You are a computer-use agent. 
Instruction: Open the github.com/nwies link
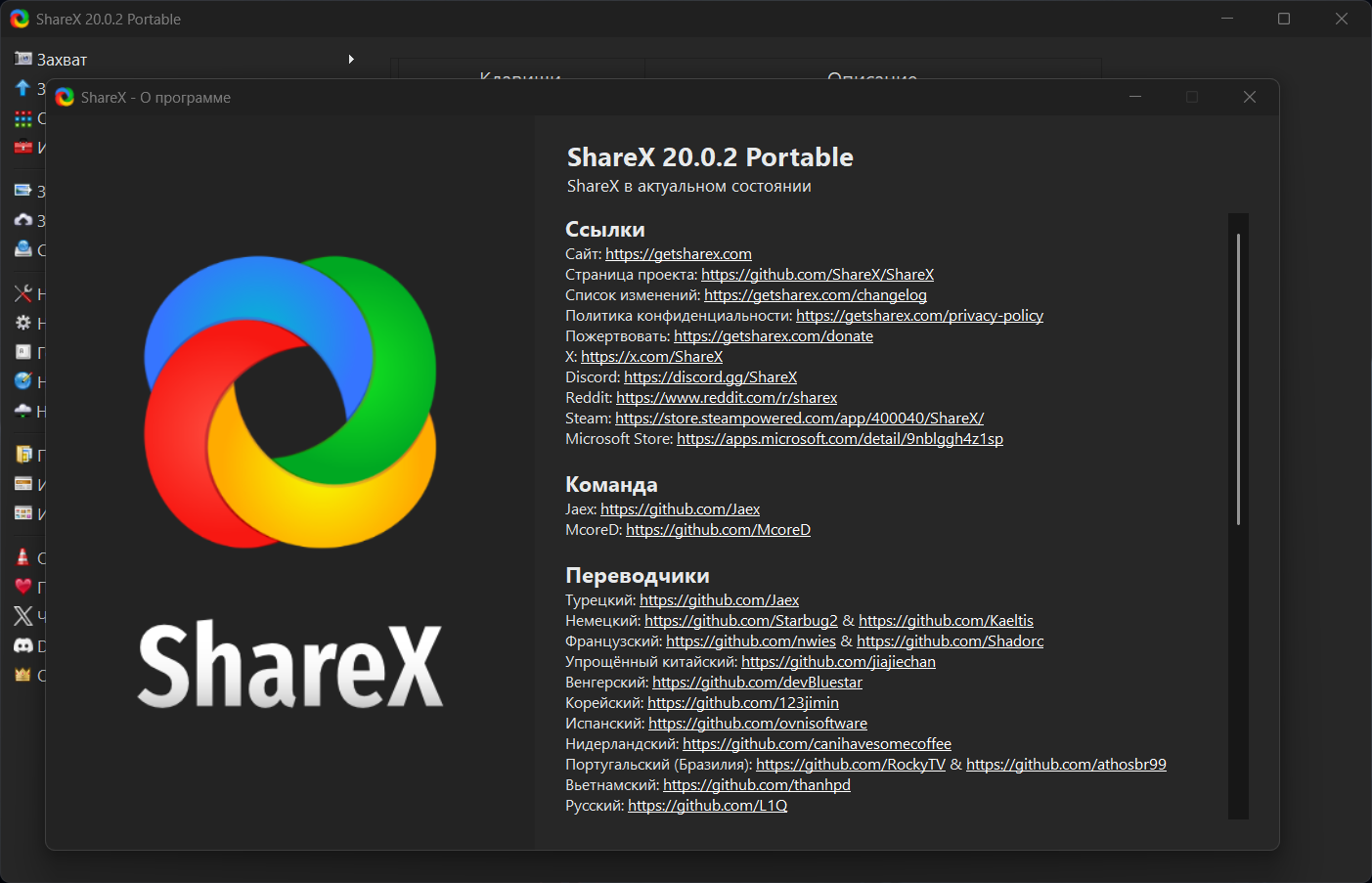tap(751, 641)
